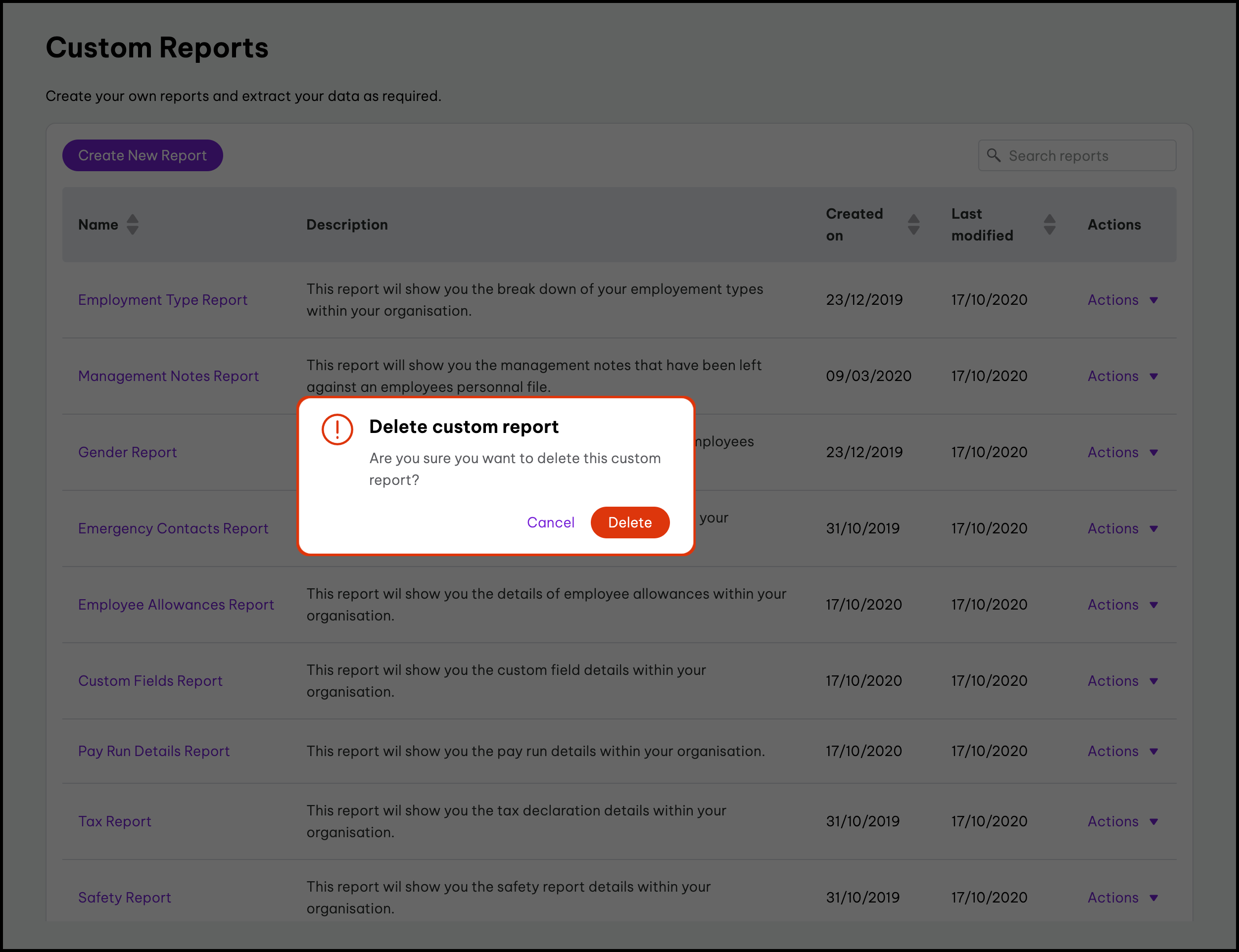Click the 09/03/2020 created date cell
The height and width of the screenshot is (952, 1239).
[868, 376]
